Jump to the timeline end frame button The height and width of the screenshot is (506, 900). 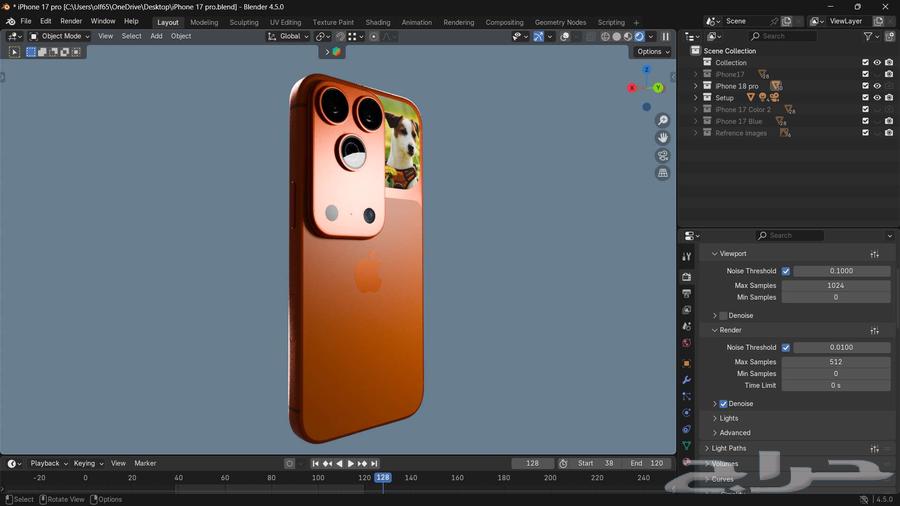click(x=374, y=464)
